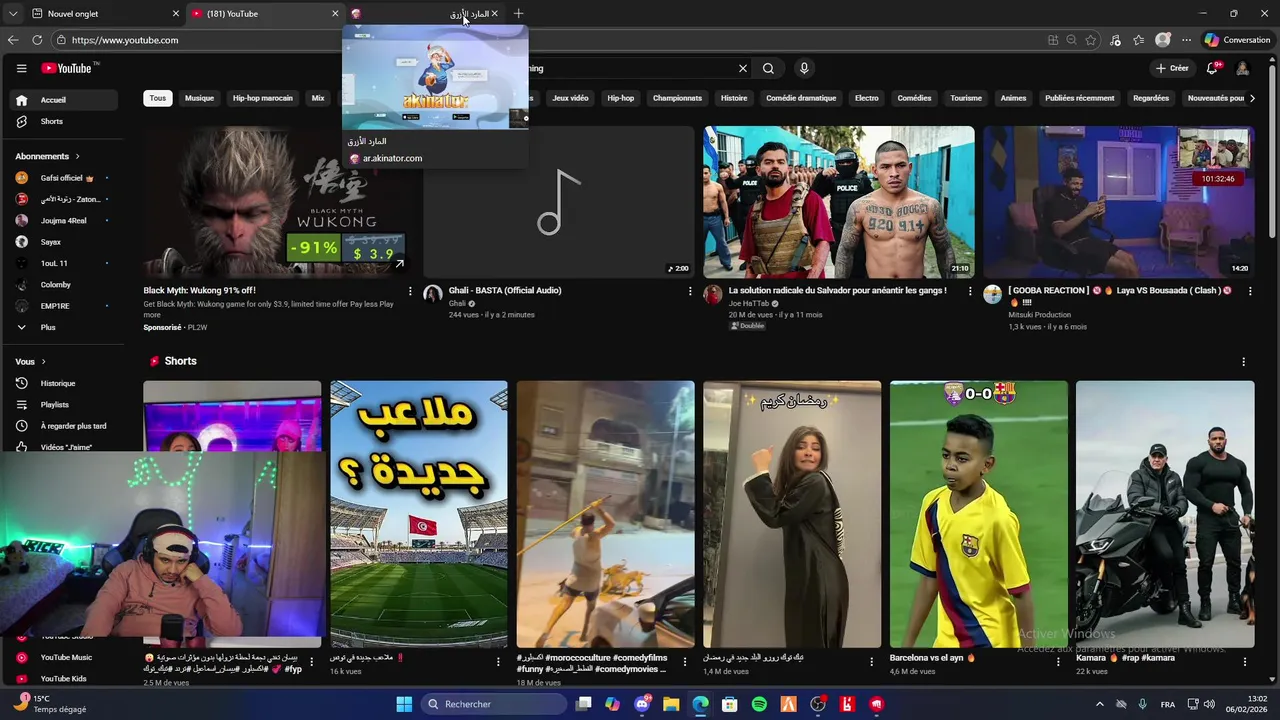1280x720 pixels.
Task: Open the Windows Start menu
Action: coord(404,704)
